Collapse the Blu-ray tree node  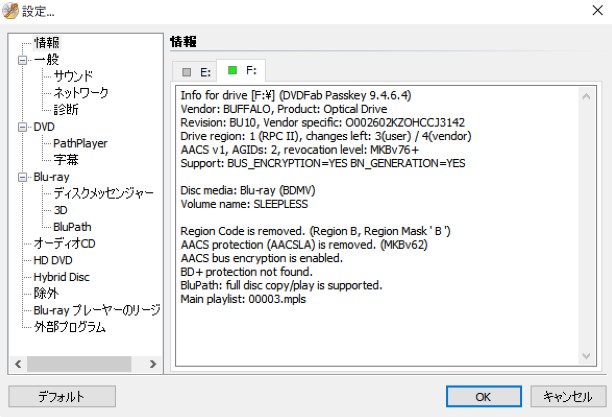[x=23, y=177]
